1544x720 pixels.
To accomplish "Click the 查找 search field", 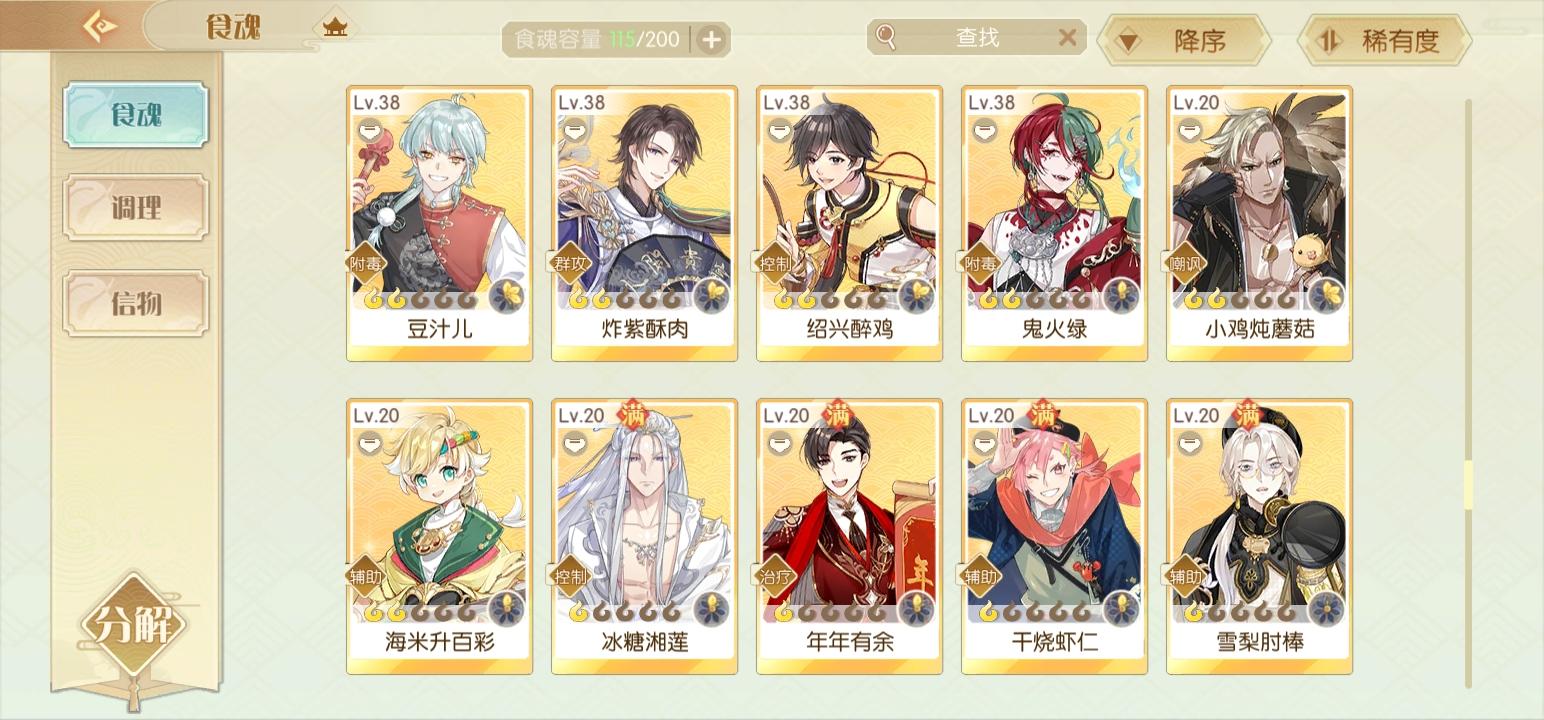I will [976, 38].
